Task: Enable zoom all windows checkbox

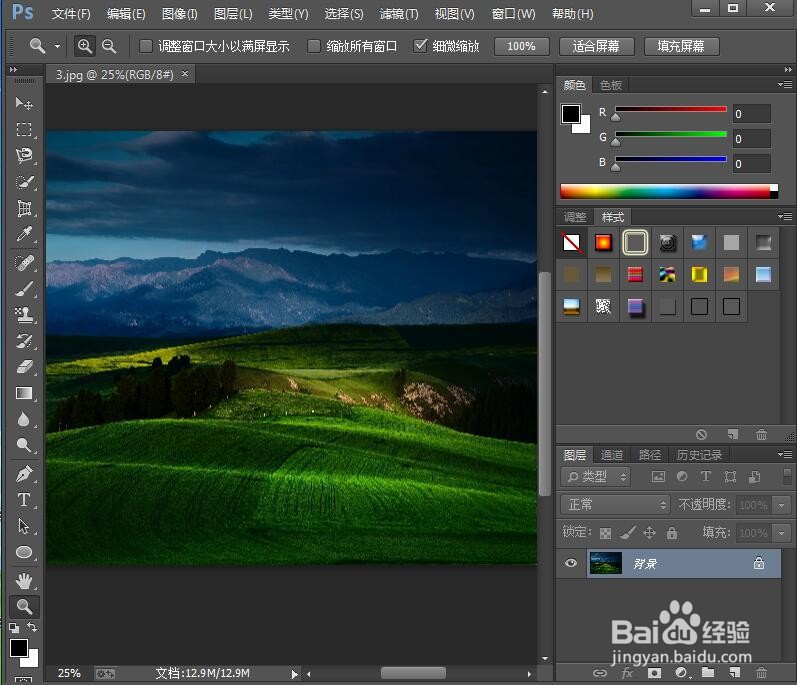Action: pos(314,46)
